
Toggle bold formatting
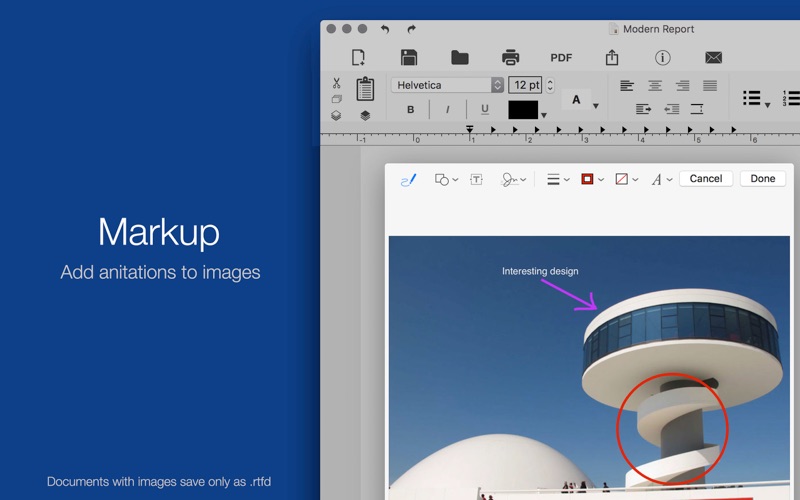click(x=410, y=110)
